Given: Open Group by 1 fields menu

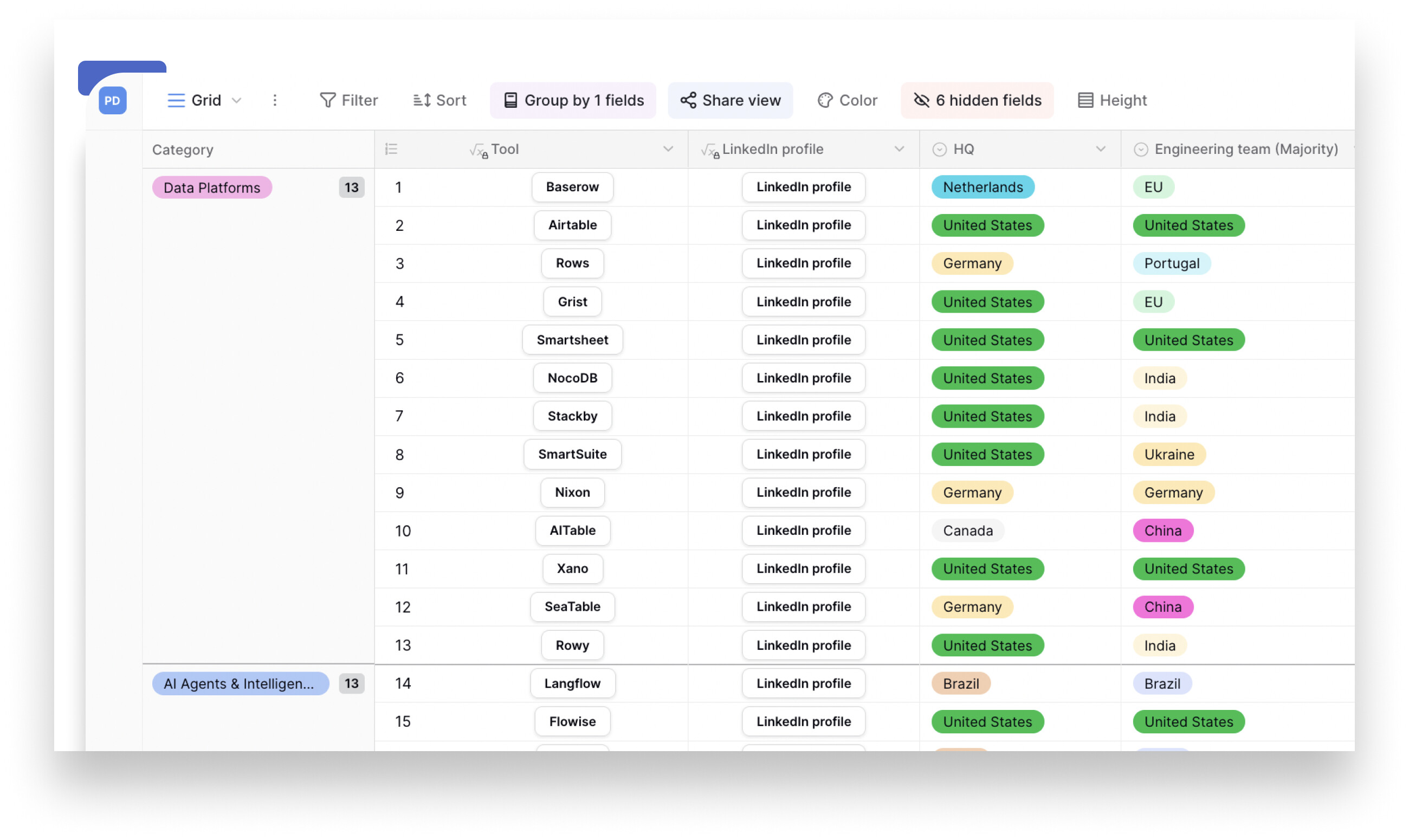Looking at the screenshot, I should pyautogui.click(x=573, y=100).
